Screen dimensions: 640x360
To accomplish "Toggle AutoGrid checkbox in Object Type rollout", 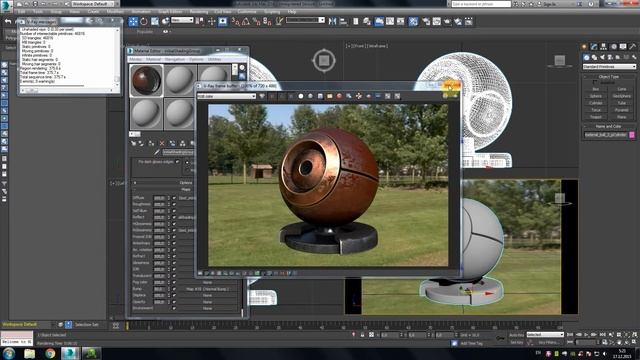I will (595, 82).
